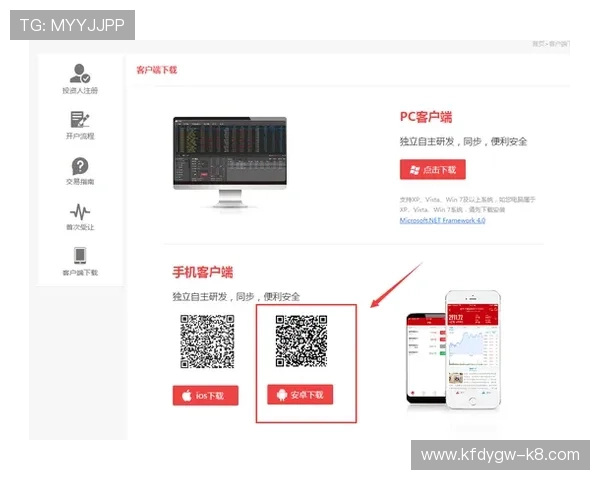Open the 客户端下载 phone icon in sidebar
The image size is (600, 480).
click(x=80, y=256)
